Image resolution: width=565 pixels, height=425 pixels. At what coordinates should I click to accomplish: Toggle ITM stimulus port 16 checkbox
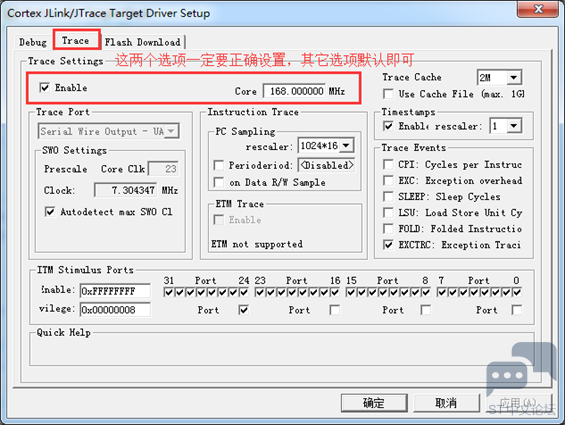[335, 292]
